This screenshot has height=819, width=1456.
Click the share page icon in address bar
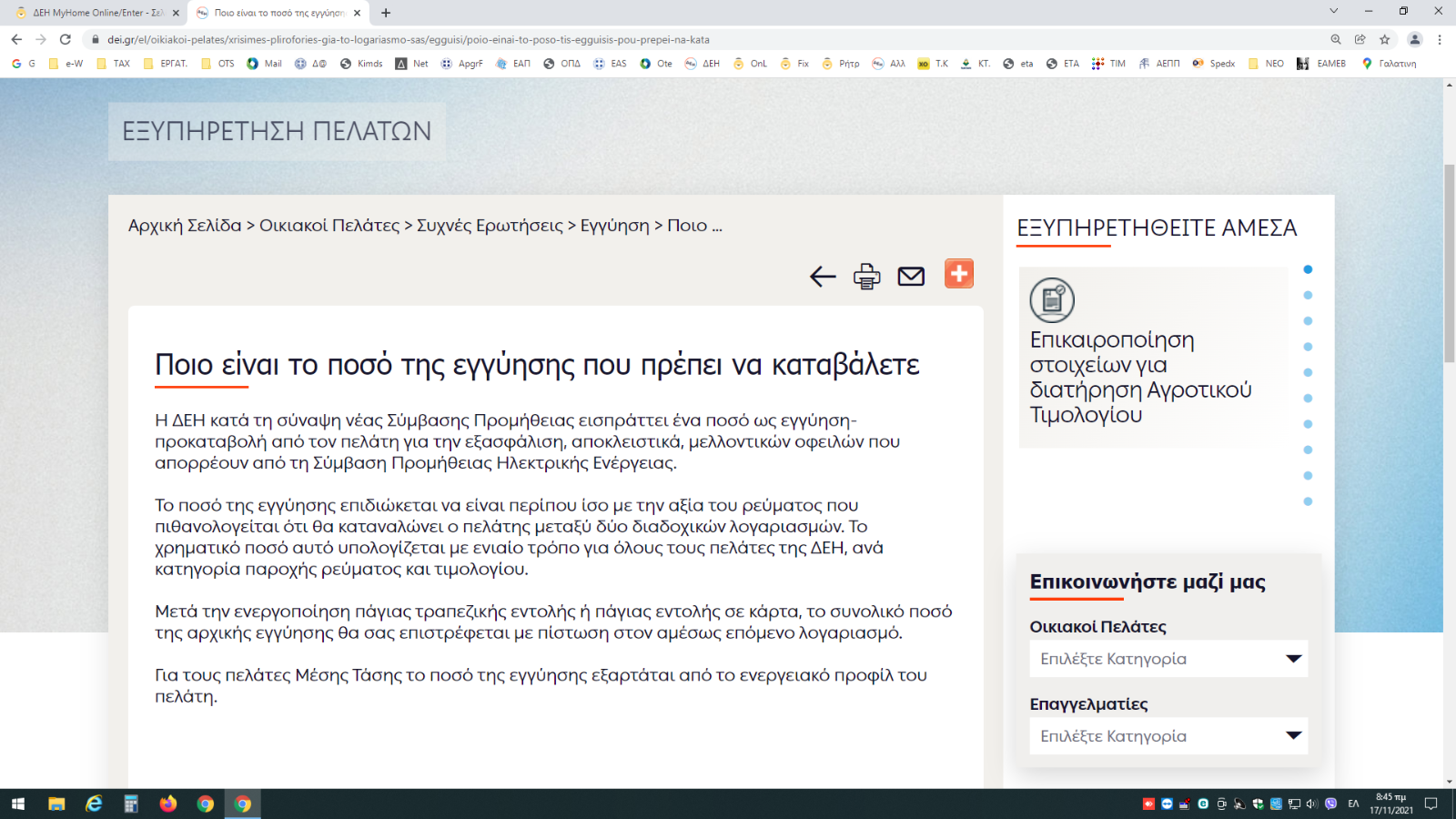pos(1360,39)
